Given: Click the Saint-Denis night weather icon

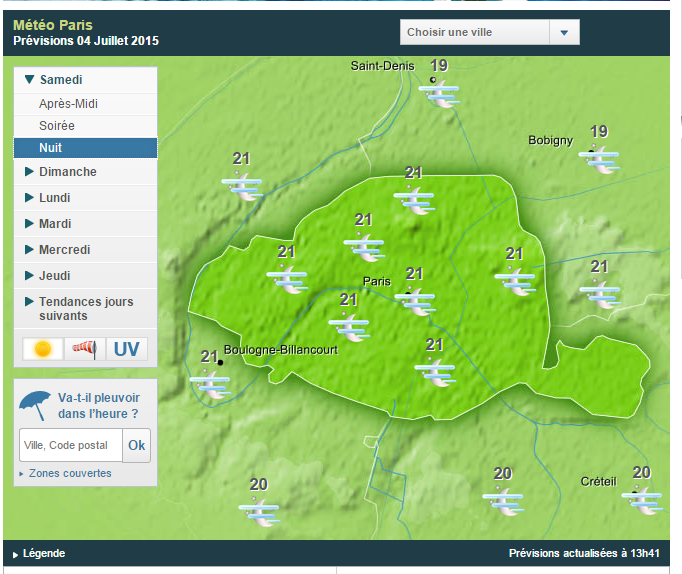Looking at the screenshot, I should click(x=439, y=93).
